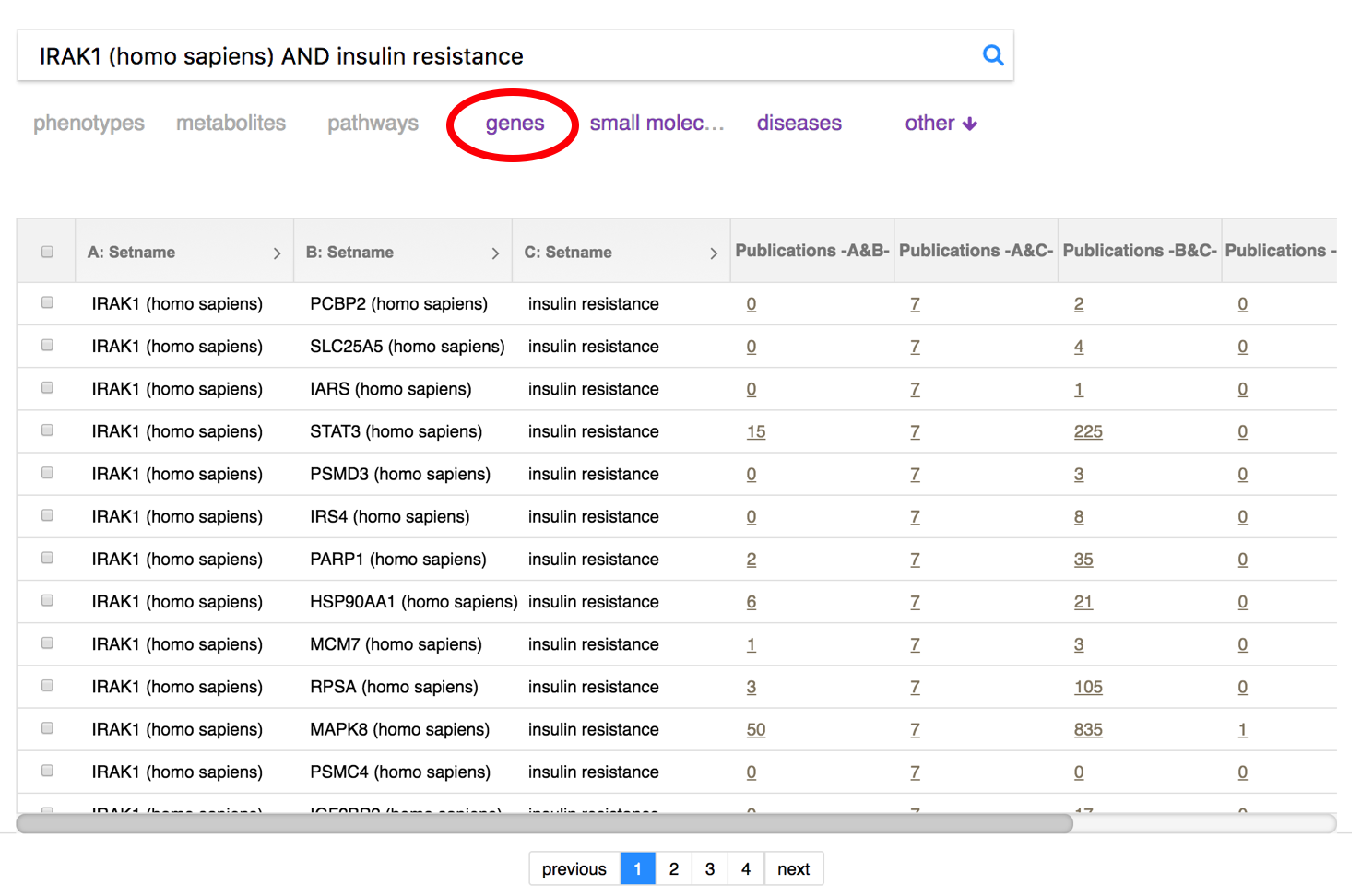Select results page 1
Viewport: 1361px width, 896px height.
(x=638, y=868)
